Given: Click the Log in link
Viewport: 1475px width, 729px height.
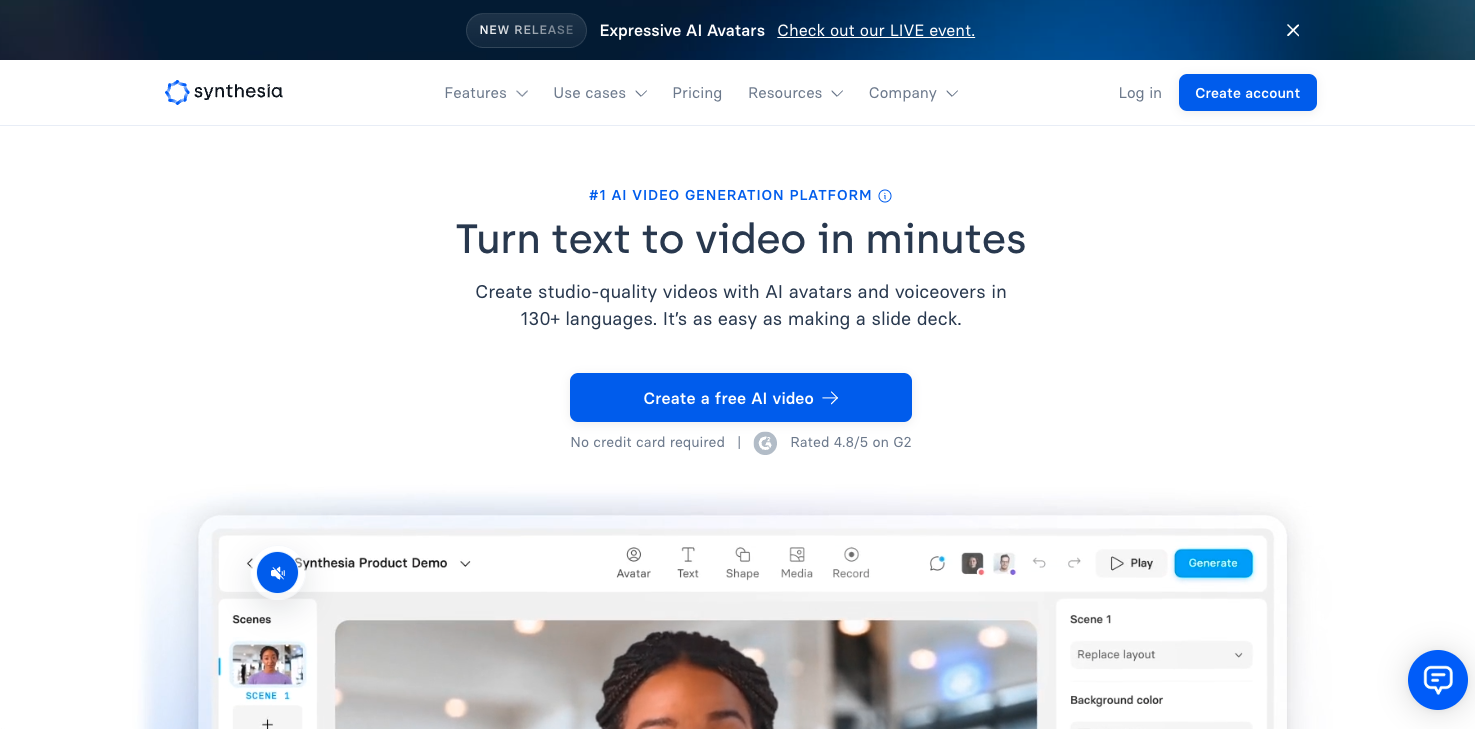Looking at the screenshot, I should (1140, 93).
